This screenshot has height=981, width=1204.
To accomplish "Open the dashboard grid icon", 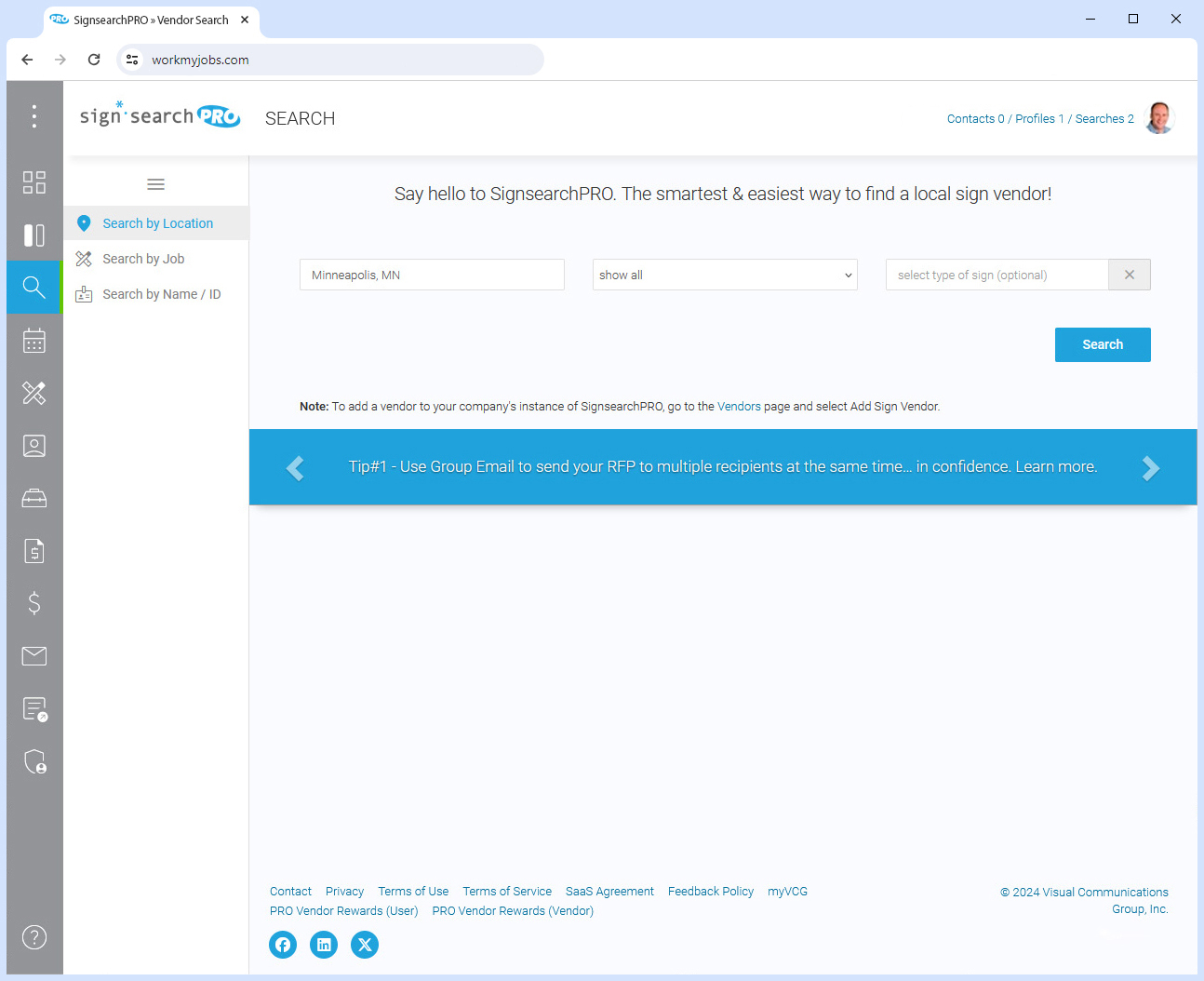I will (x=34, y=182).
